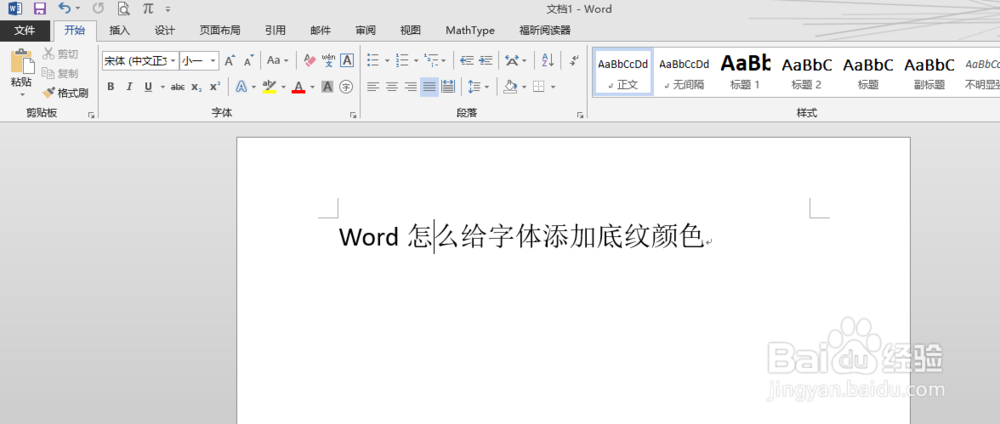
Task: Clear all formatting with the eraser icon
Action: point(310,61)
